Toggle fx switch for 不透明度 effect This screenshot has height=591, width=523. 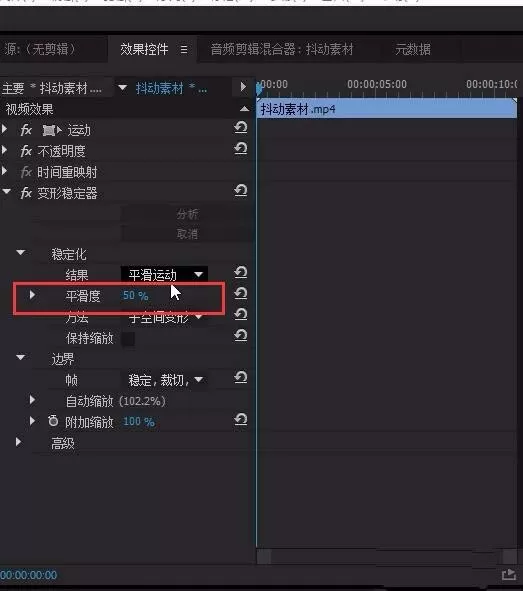(x=26, y=152)
